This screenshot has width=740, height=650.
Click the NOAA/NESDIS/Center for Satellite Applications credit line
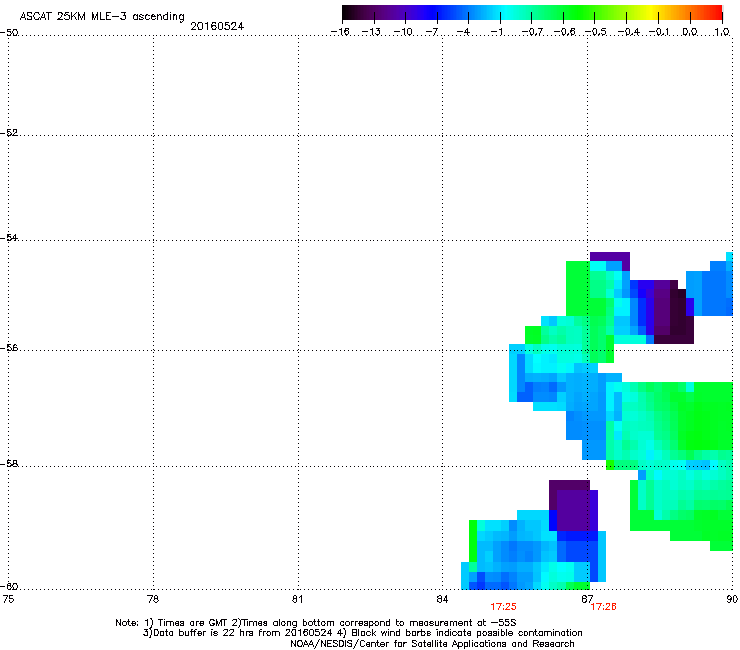(x=432, y=644)
